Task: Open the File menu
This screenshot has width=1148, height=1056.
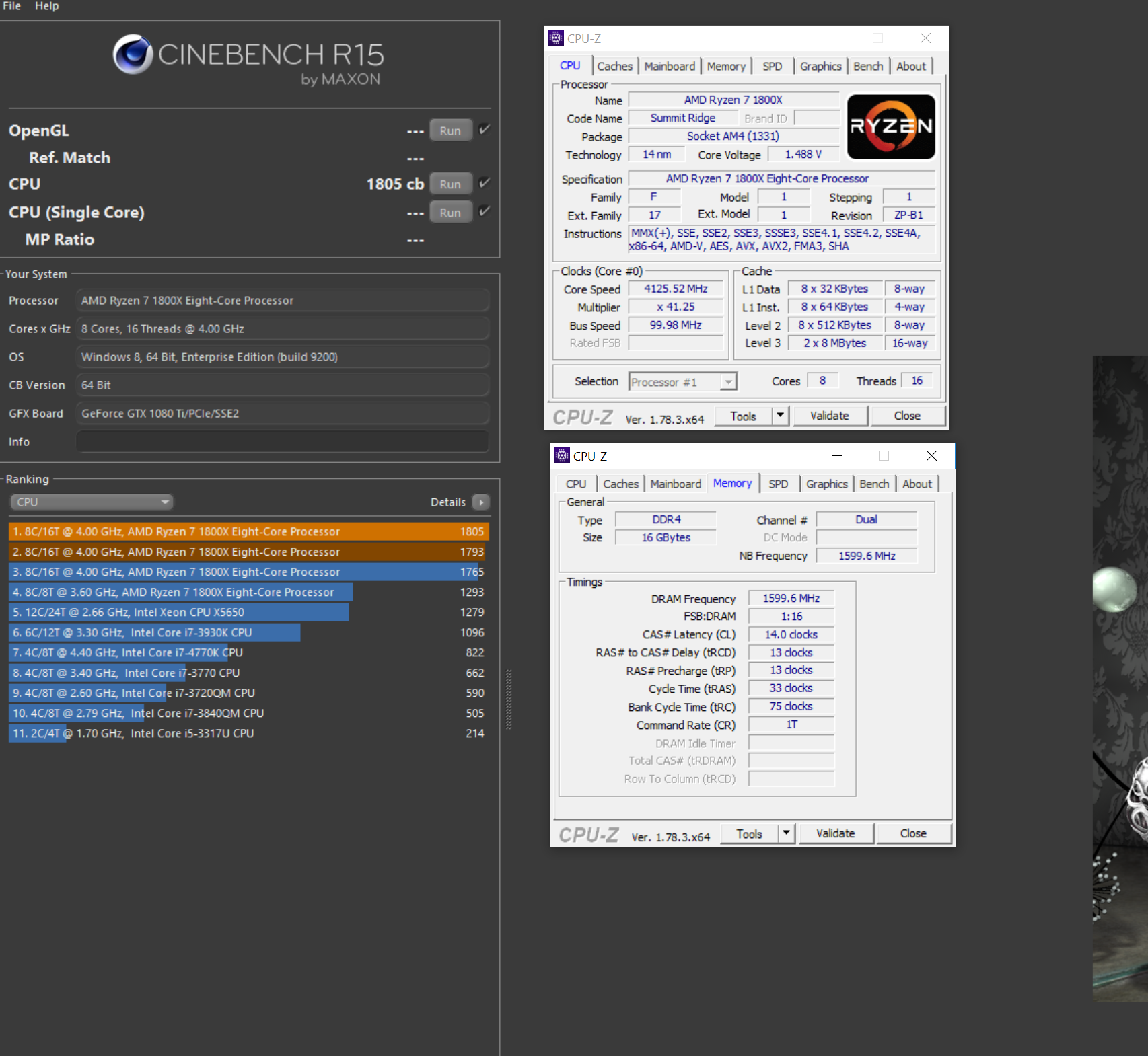Action: [12, 6]
